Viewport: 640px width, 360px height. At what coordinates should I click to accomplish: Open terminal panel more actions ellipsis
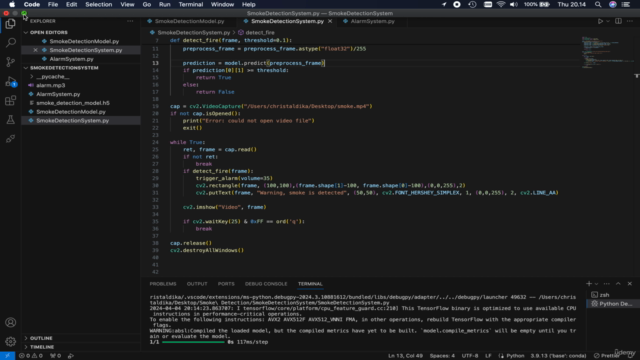tap(607, 284)
